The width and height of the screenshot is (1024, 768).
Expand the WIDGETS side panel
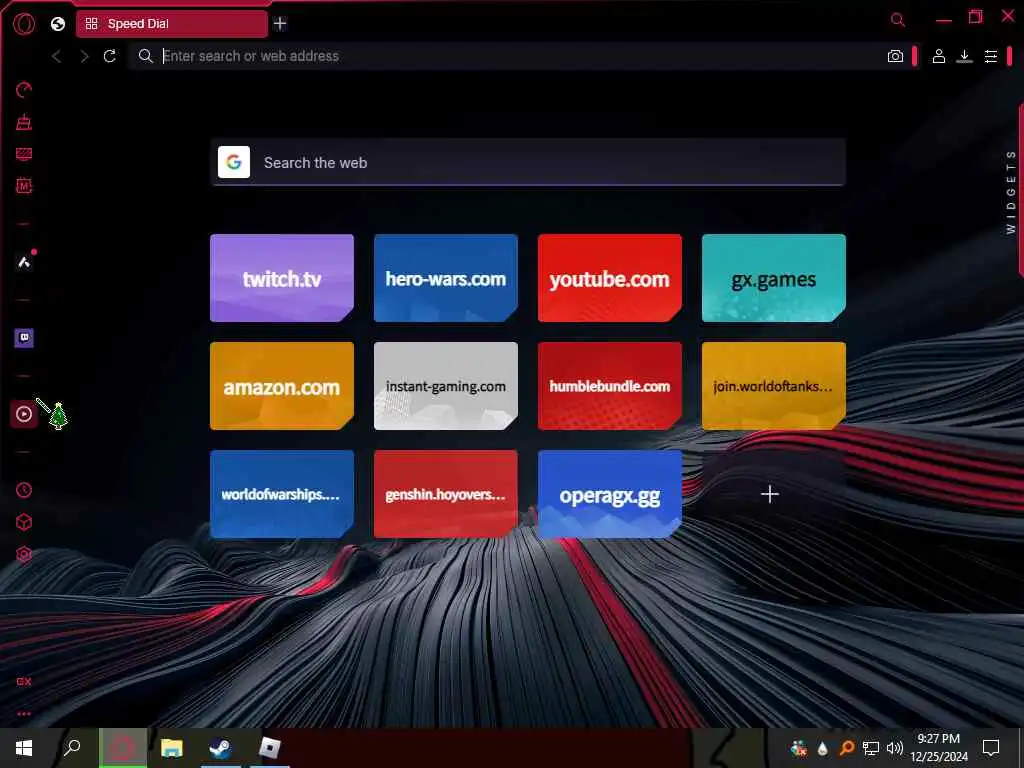[1011, 192]
